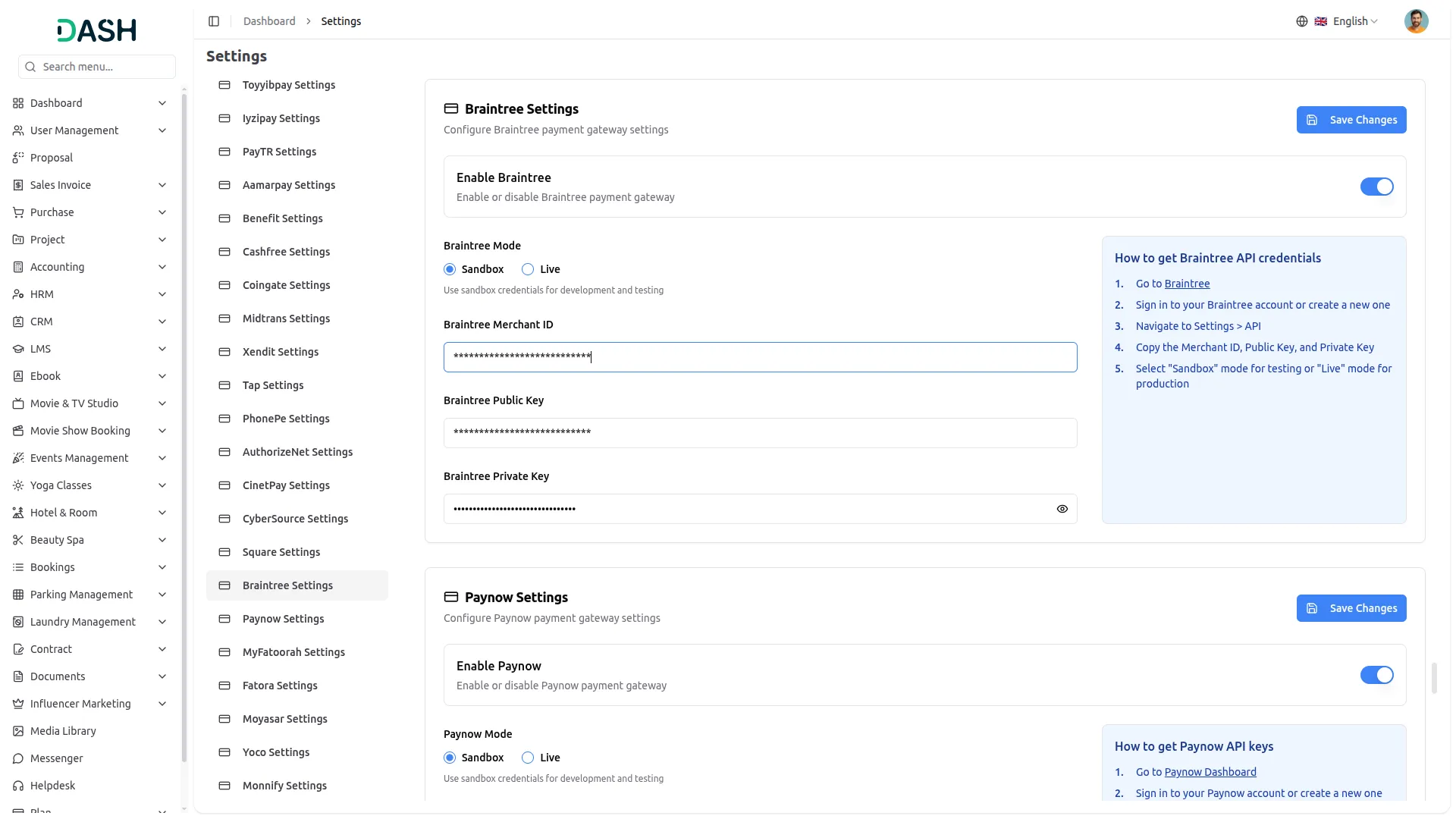Expand the CRM menu chevron
This screenshot has width=1456, height=819.
[x=162, y=322]
